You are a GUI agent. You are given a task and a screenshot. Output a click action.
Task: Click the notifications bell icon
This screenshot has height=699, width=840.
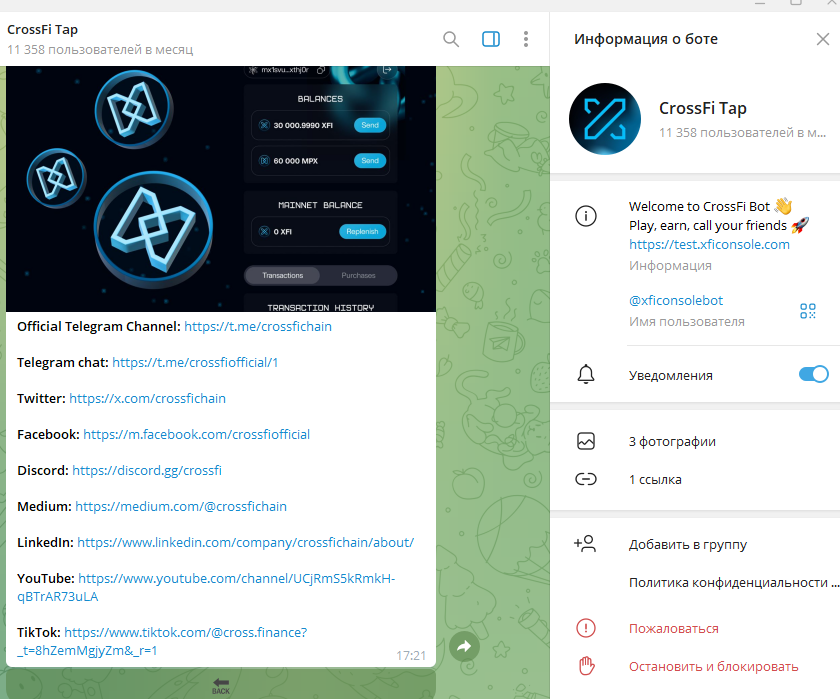[586, 374]
